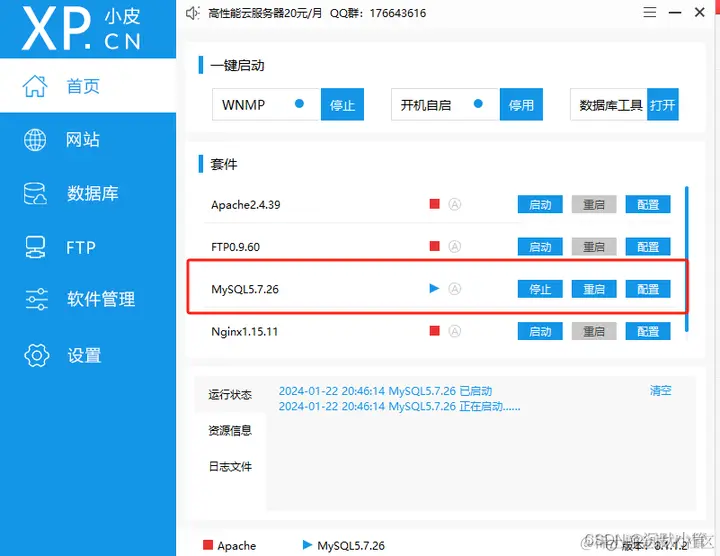Restart Nginx1.15.11 with 重启
Screen dimensions: 720x556
(594, 331)
